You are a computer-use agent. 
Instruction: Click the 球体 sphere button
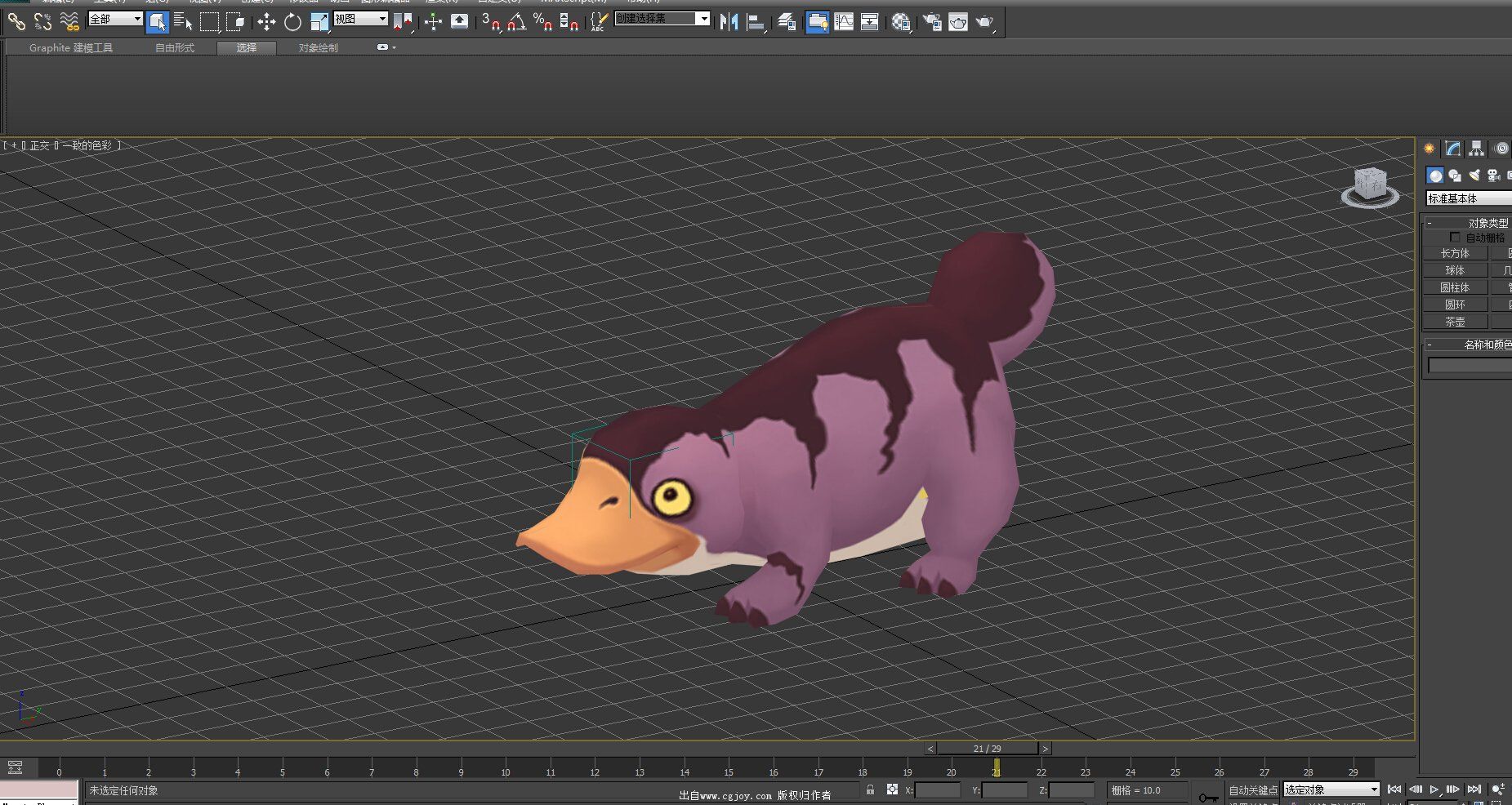[1455, 270]
